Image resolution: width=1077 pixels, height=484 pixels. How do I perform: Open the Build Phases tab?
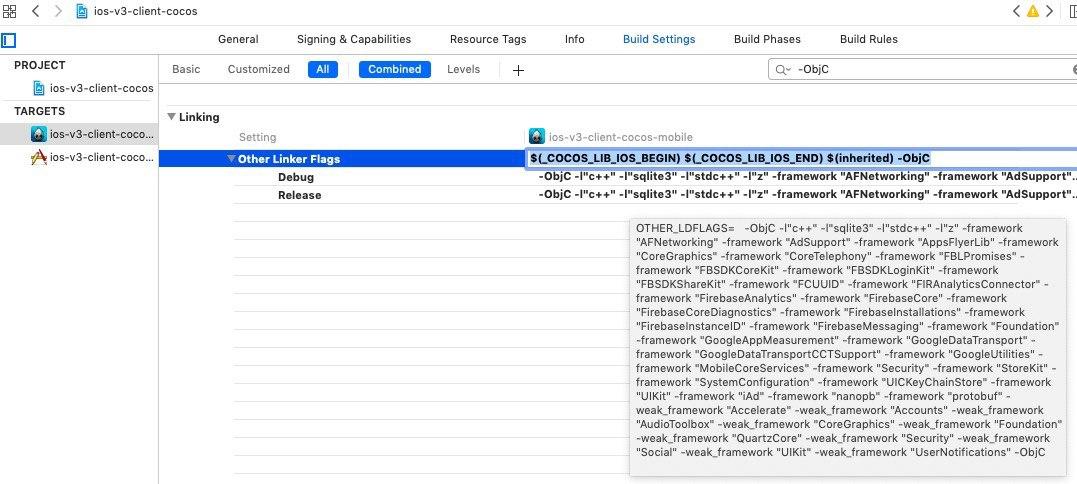tap(767, 39)
